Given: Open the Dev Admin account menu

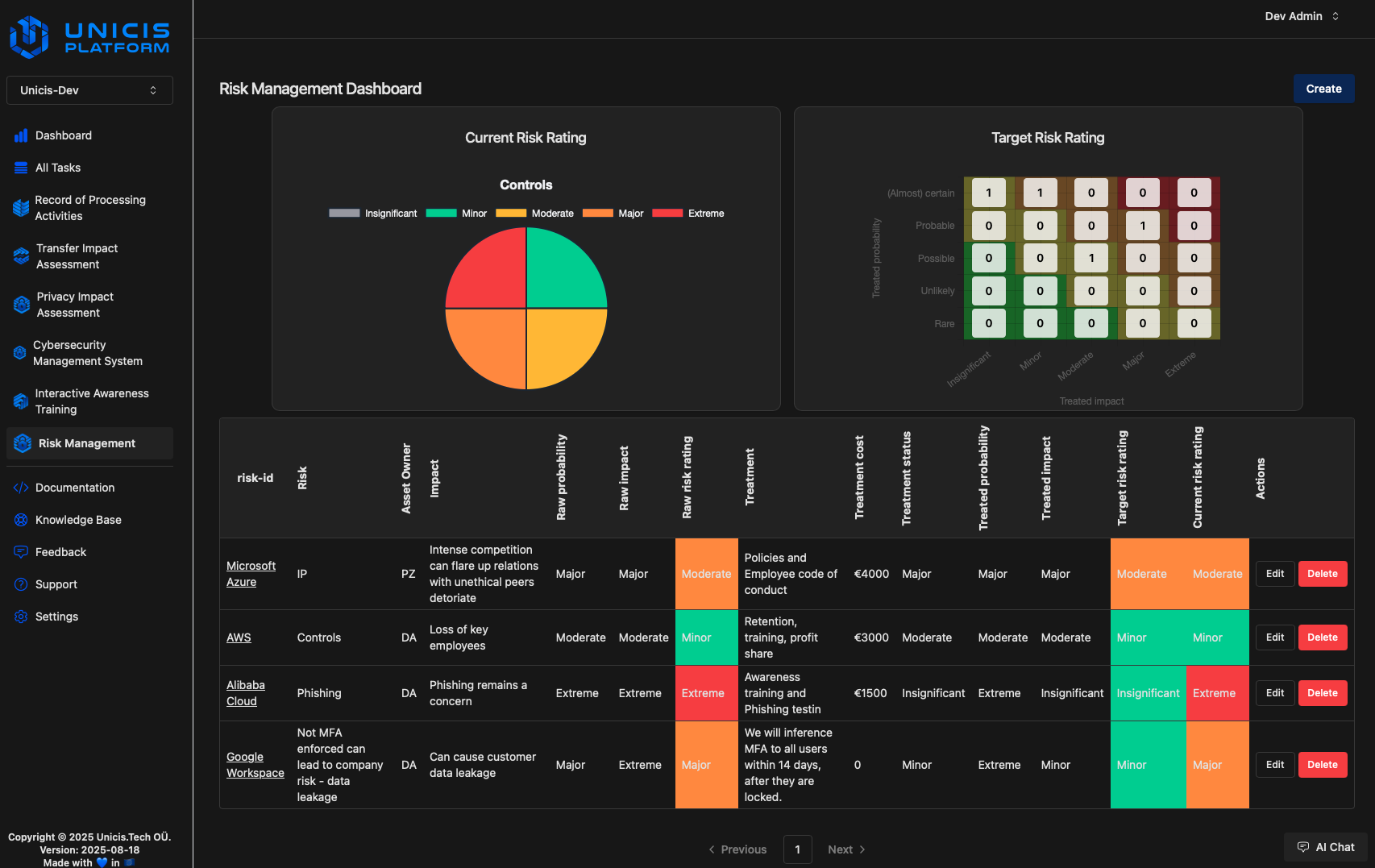Looking at the screenshot, I should click(1301, 16).
